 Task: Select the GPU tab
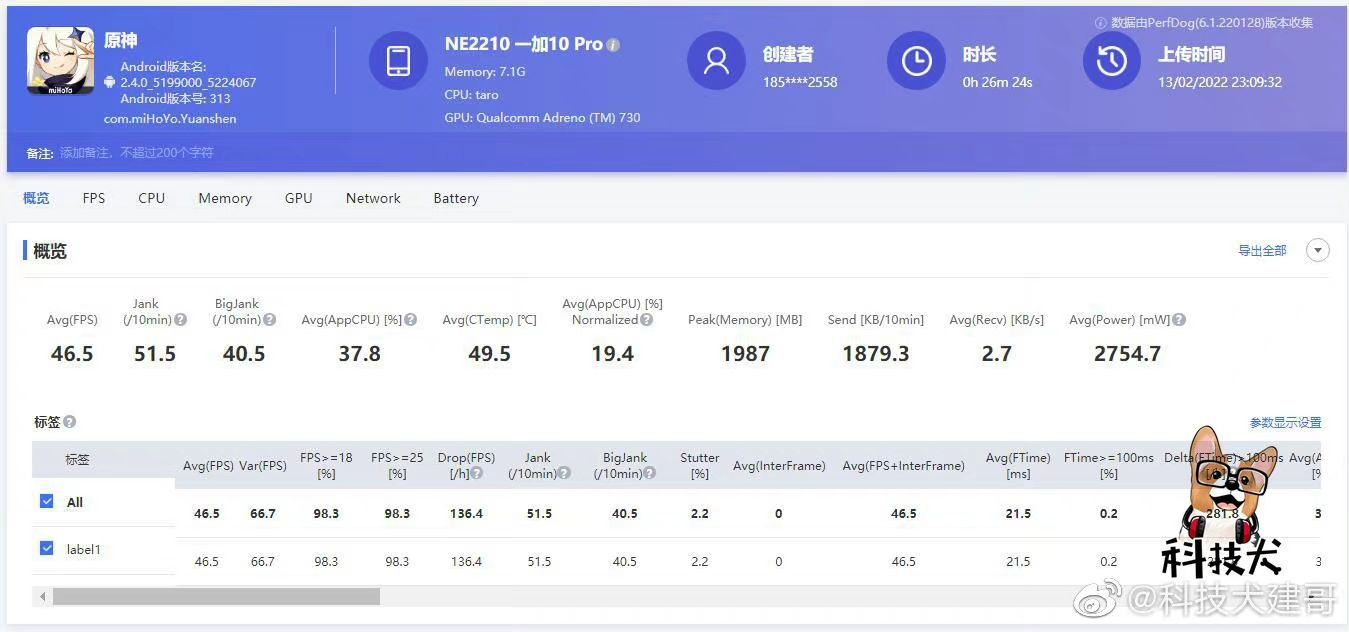click(x=299, y=198)
